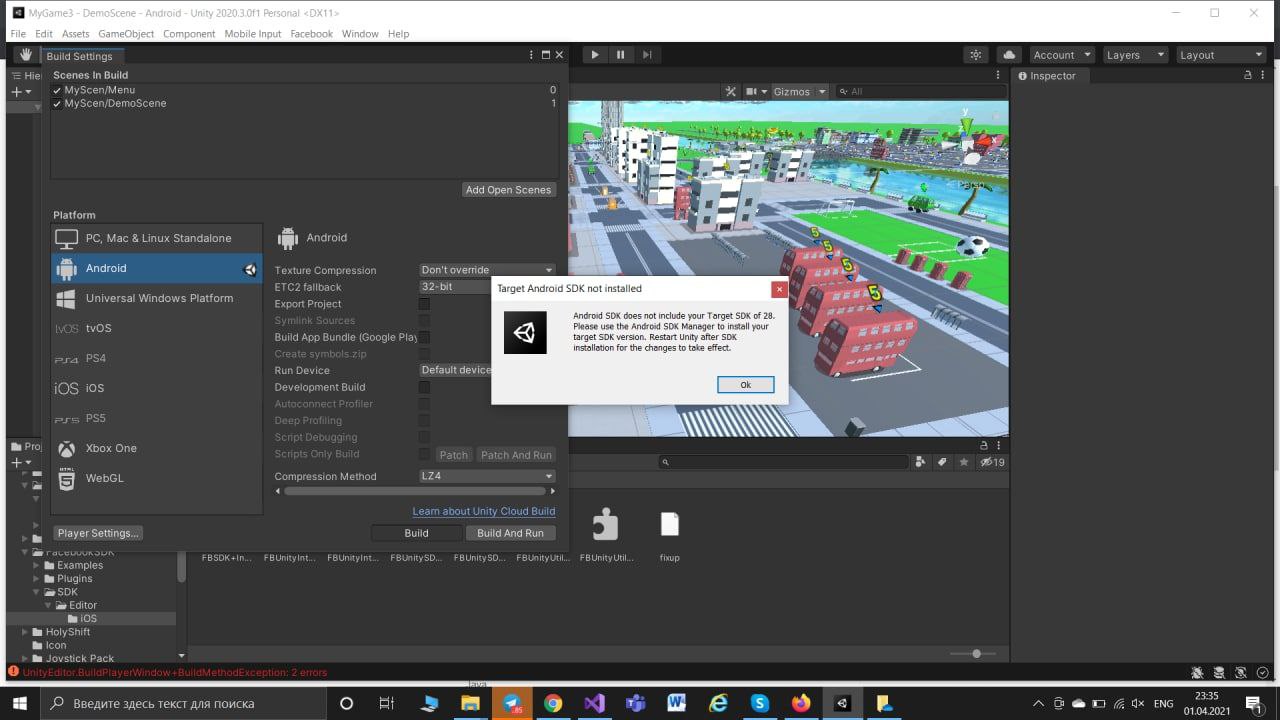Viewport: 1280px width, 720px height.
Task: Toggle Autoconnect Profiler checkbox
Action: [424, 404]
